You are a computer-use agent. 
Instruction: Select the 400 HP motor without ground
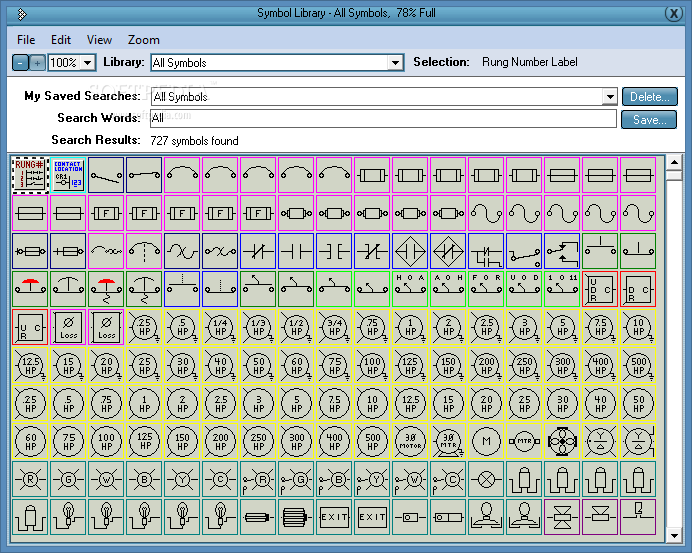(x=334, y=441)
